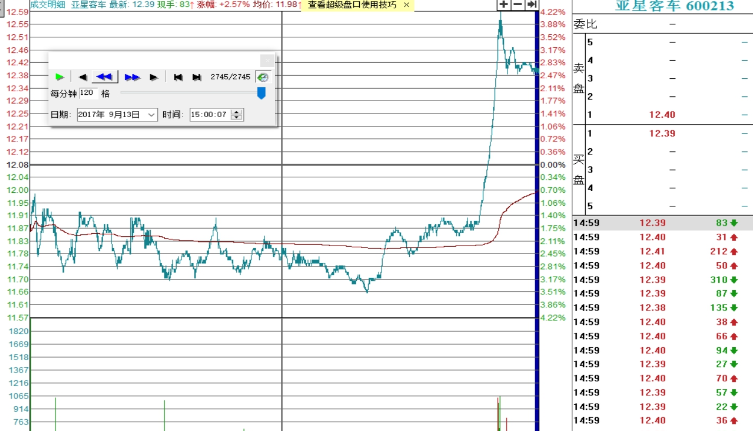Click the per-minute 120 frames input

point(86,93)
